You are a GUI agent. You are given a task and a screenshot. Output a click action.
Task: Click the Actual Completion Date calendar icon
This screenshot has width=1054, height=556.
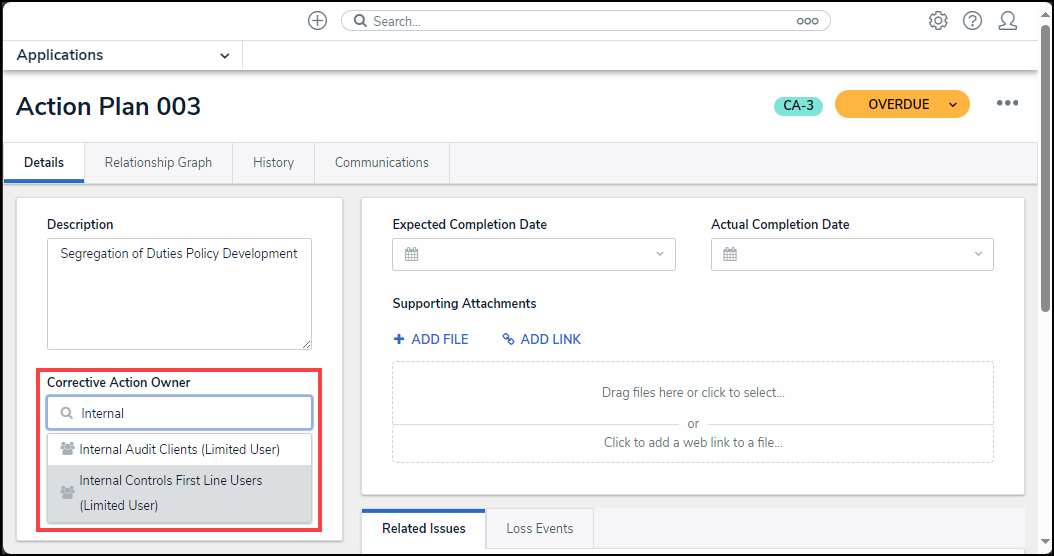(730, 254)
